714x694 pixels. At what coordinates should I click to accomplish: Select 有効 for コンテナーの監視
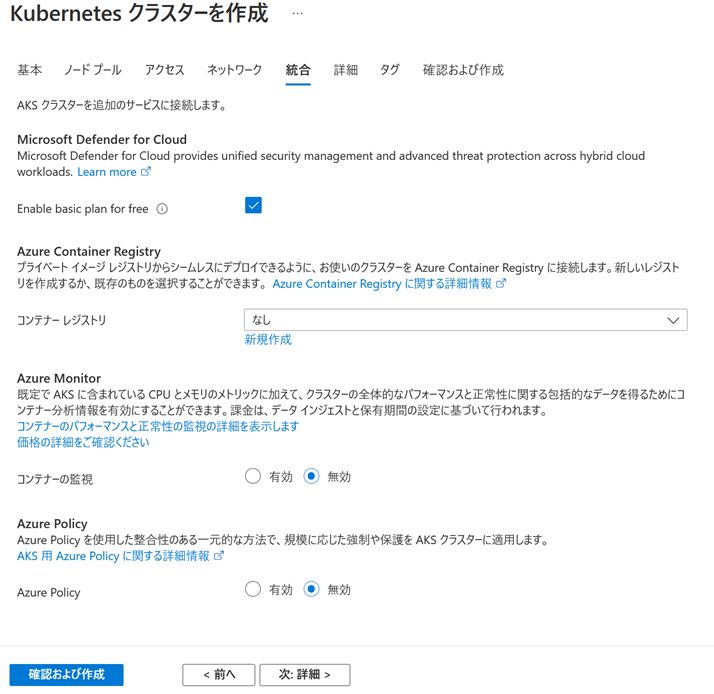(253, 476)
